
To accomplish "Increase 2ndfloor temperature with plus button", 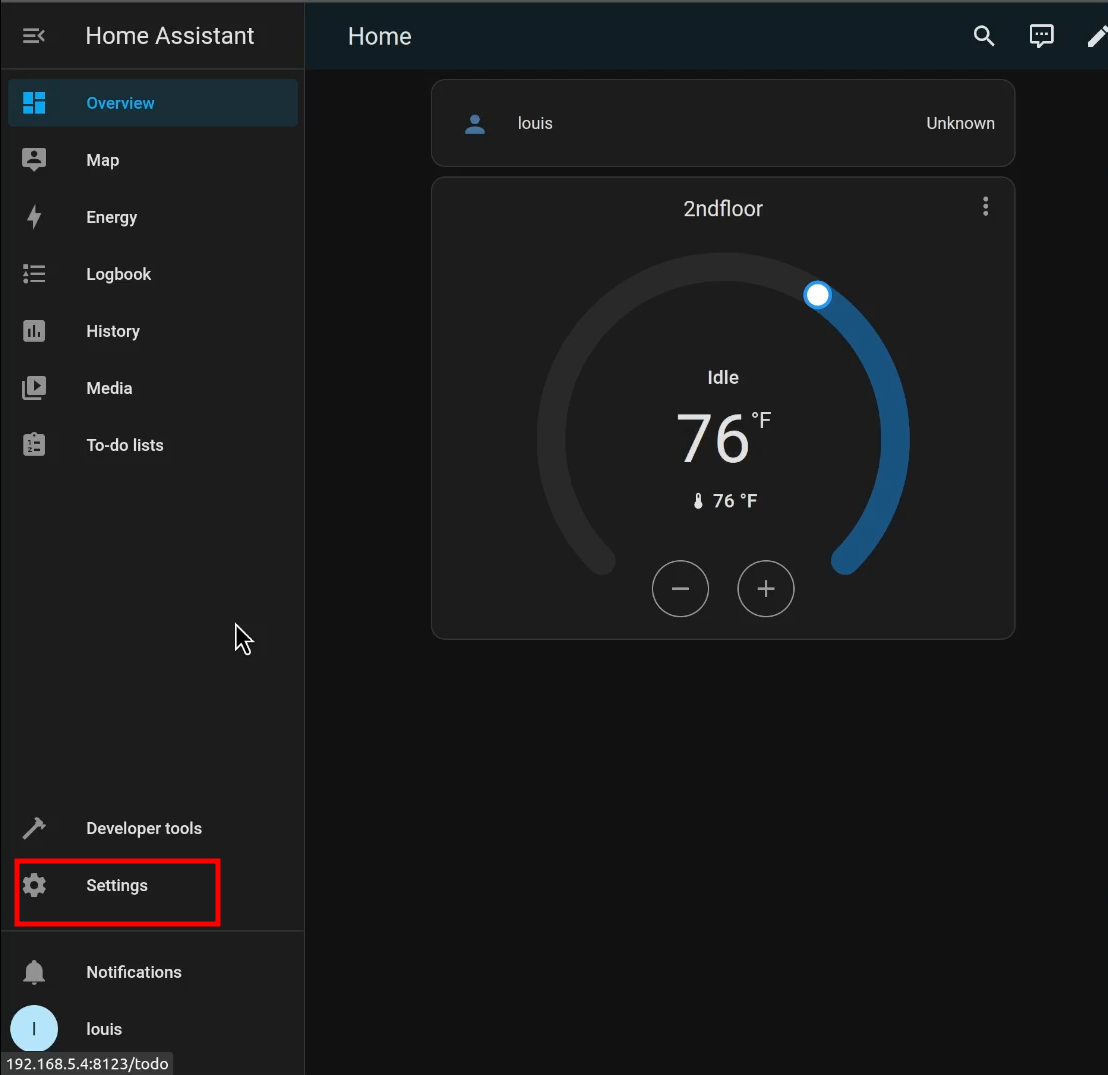I will pos(765,589).
